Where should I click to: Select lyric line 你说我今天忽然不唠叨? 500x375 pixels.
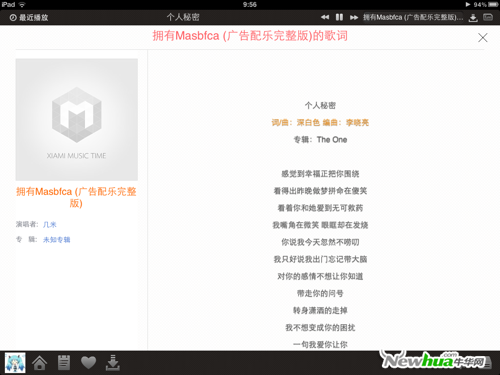tap(320, 242)
